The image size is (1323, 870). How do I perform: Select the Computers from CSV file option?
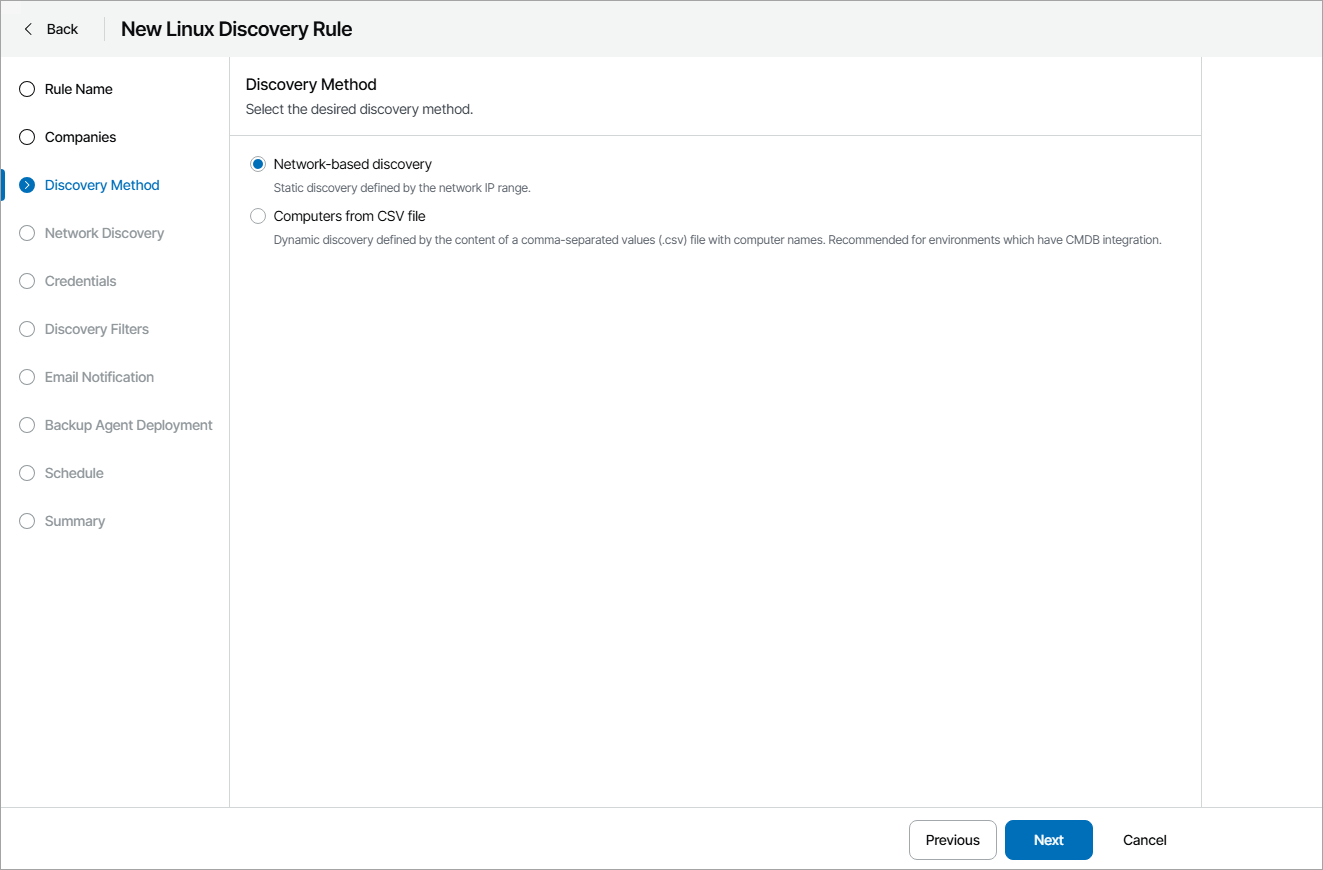(x=258, y=216)
